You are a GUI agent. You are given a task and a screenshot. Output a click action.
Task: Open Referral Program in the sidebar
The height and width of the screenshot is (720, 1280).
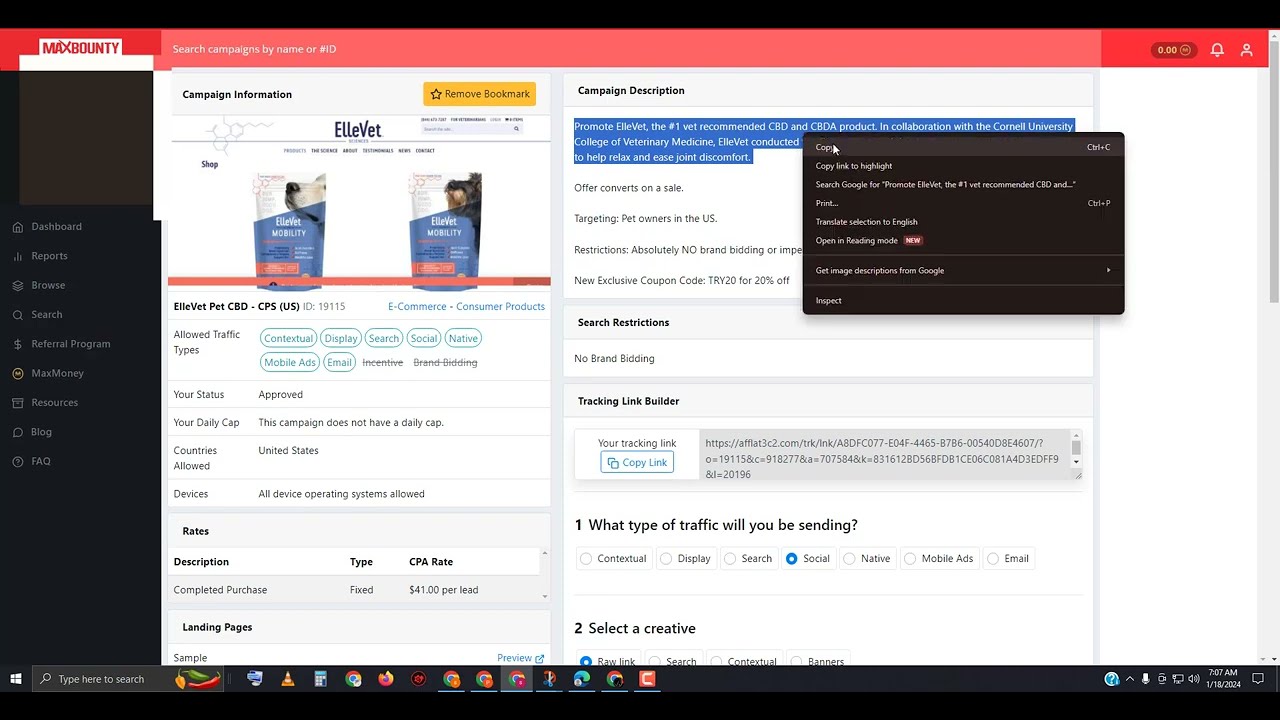tap(70, 344)
